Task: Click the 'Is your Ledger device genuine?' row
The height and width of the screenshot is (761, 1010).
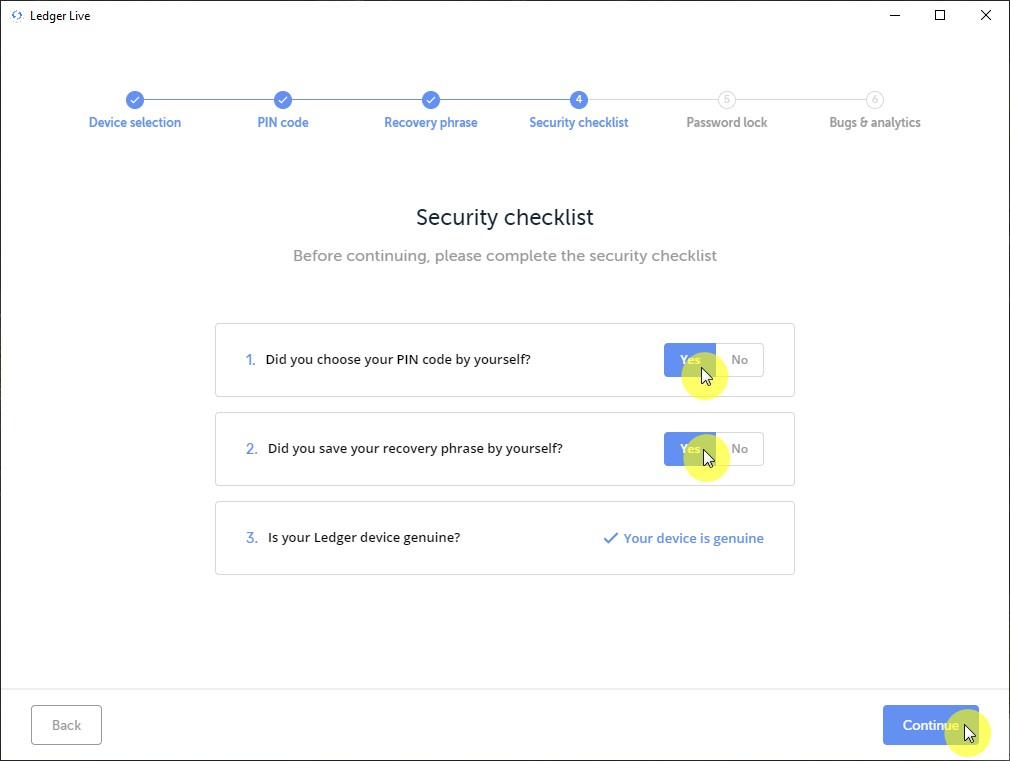Action: [x=364, y=538]
